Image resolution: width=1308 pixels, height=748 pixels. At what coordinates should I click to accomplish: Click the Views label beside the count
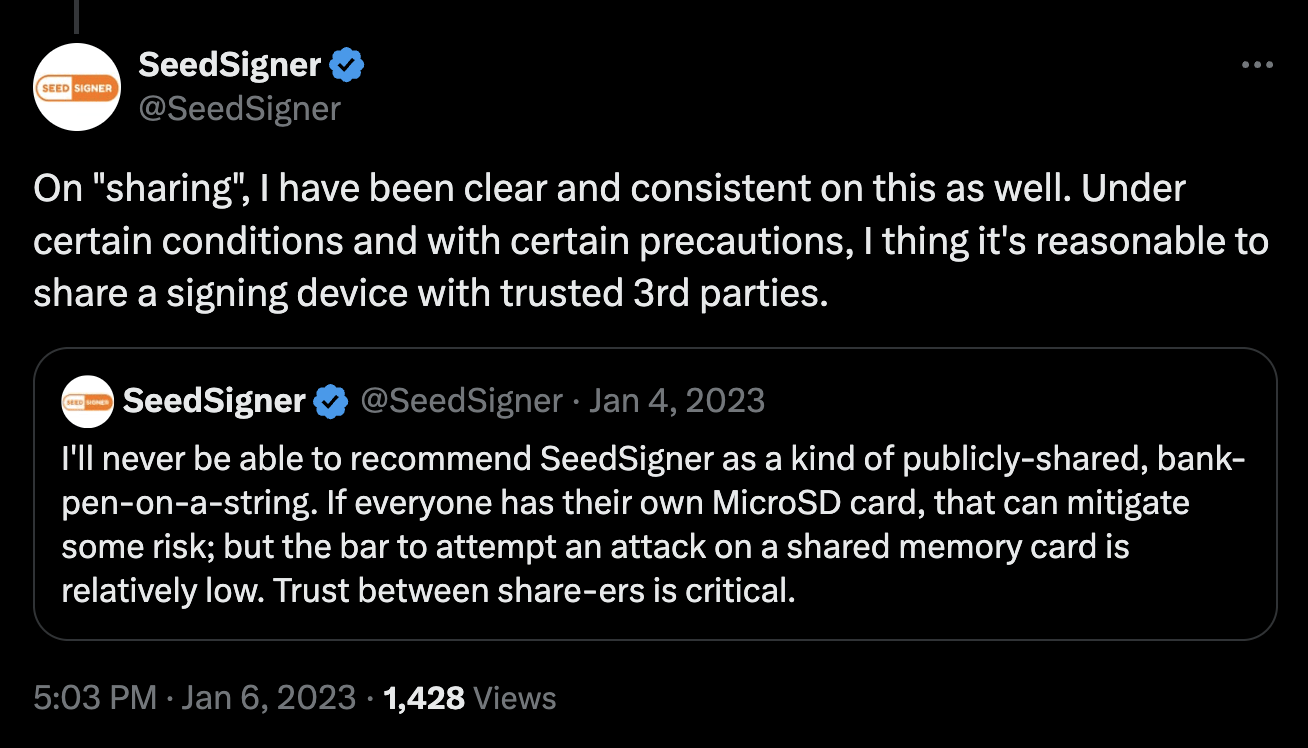(x=514, y=697)
